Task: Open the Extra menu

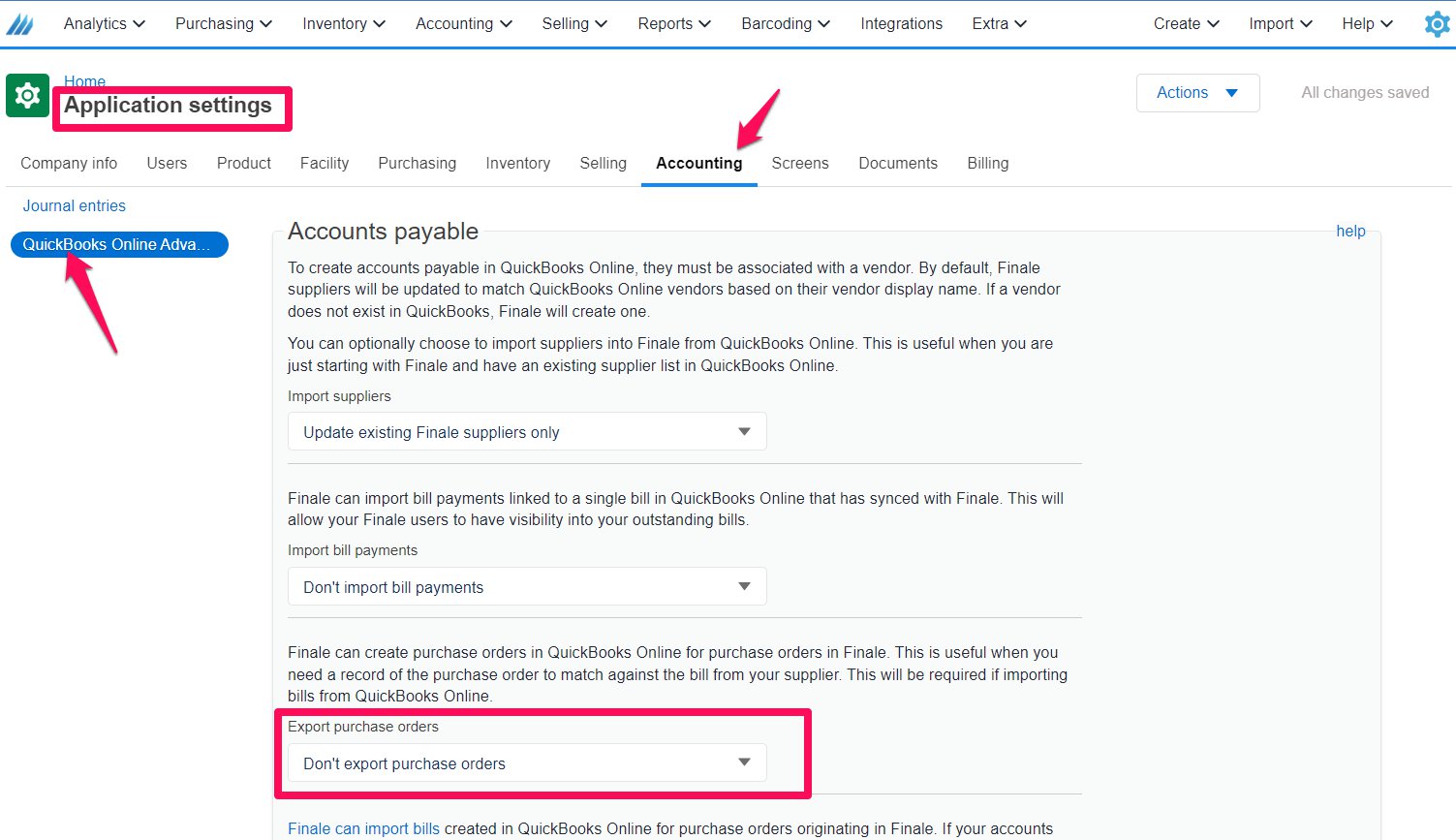Action: pyautogui.click(x=1000, y=23)
